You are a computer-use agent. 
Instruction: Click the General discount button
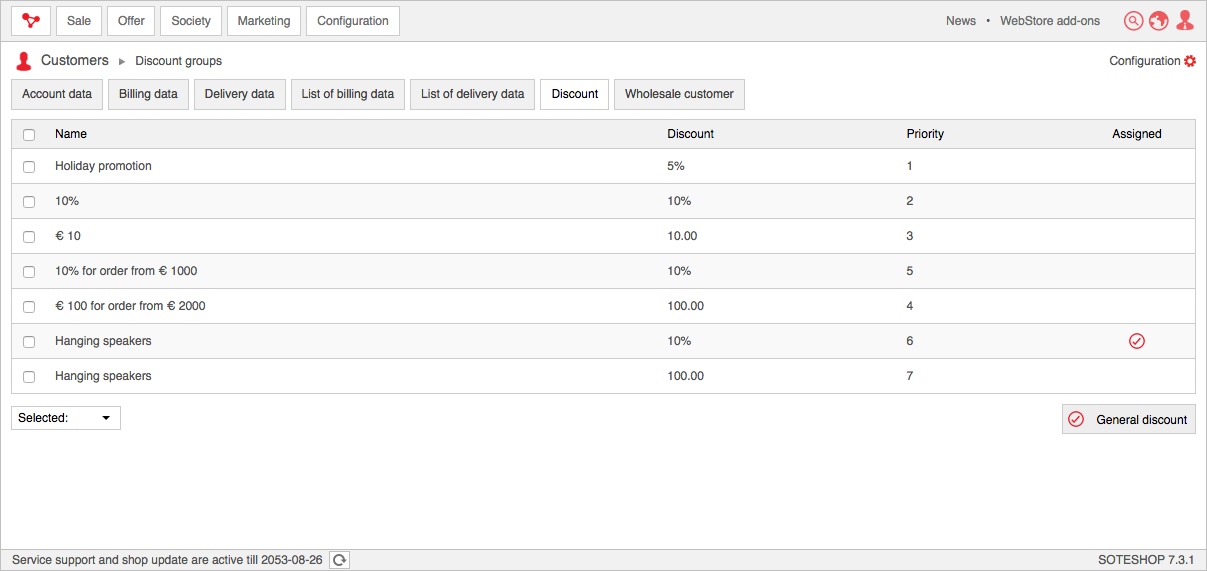point(1128,420)
